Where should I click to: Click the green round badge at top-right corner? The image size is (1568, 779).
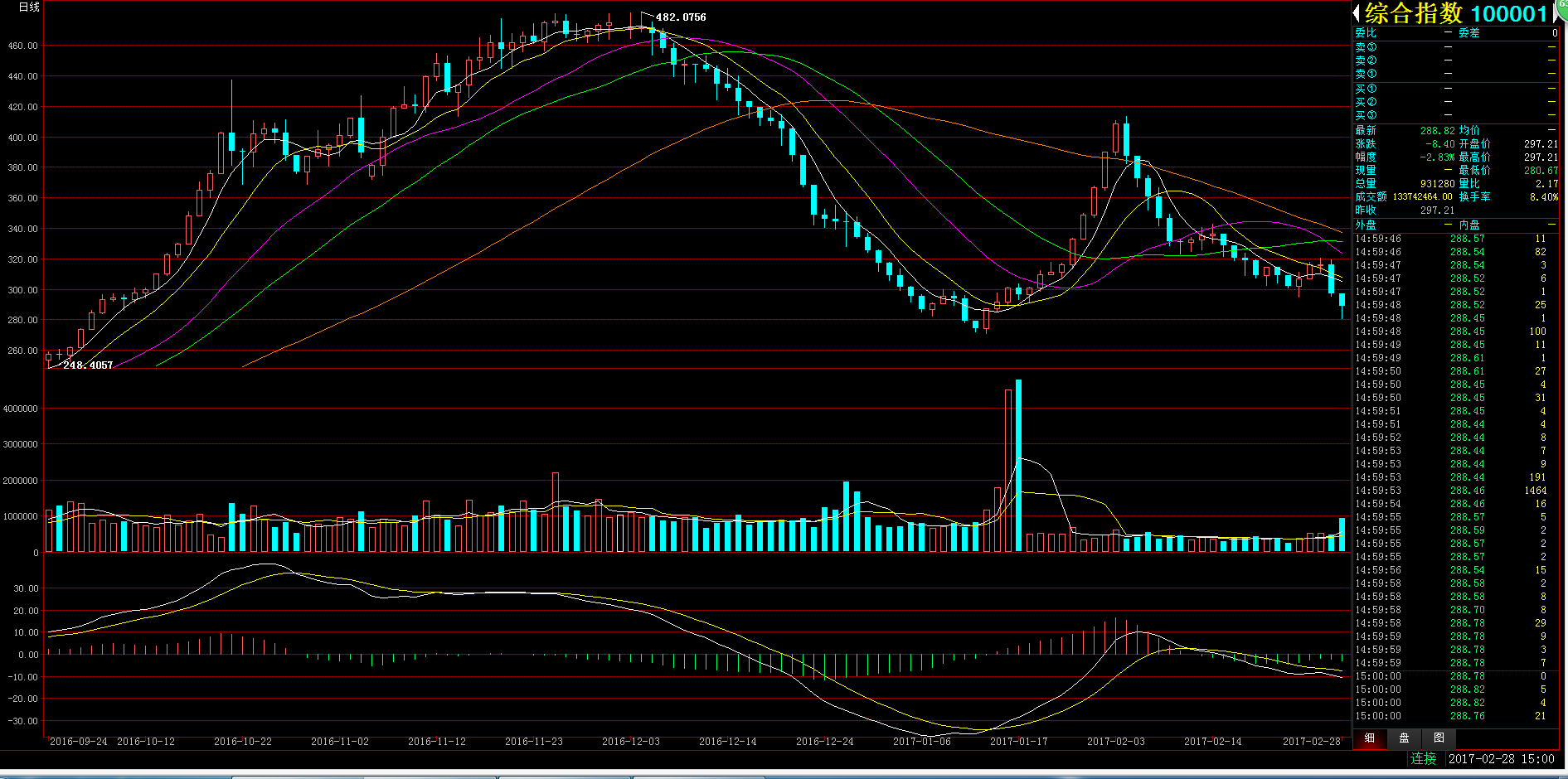[1562, 7]
